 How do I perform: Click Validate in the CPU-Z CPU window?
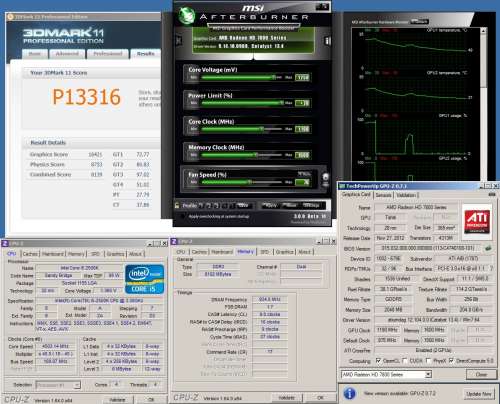pyautogui.click(x=117, y=399)
